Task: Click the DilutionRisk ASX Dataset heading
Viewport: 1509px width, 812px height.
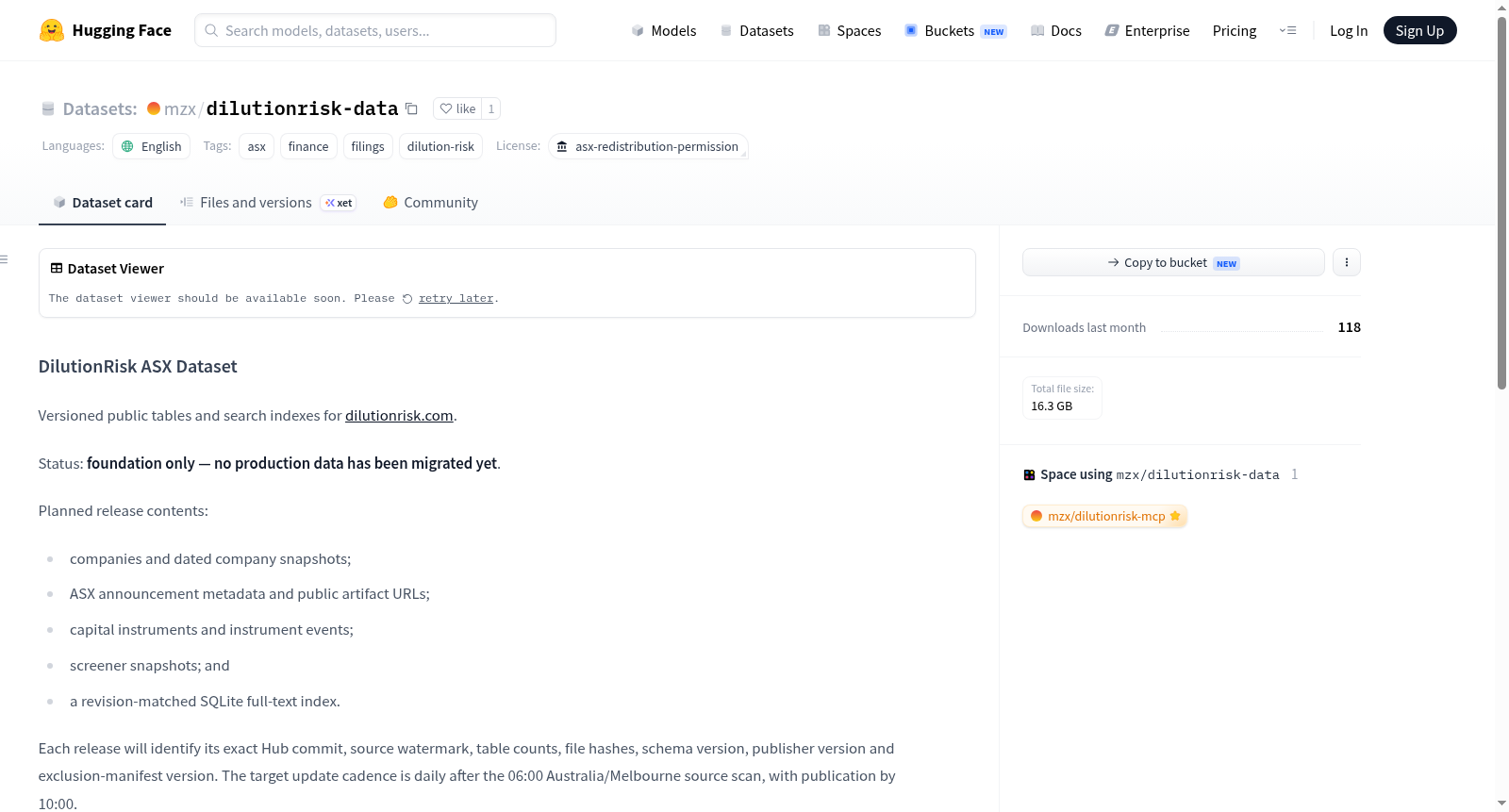Action: [x=138, y=367]
